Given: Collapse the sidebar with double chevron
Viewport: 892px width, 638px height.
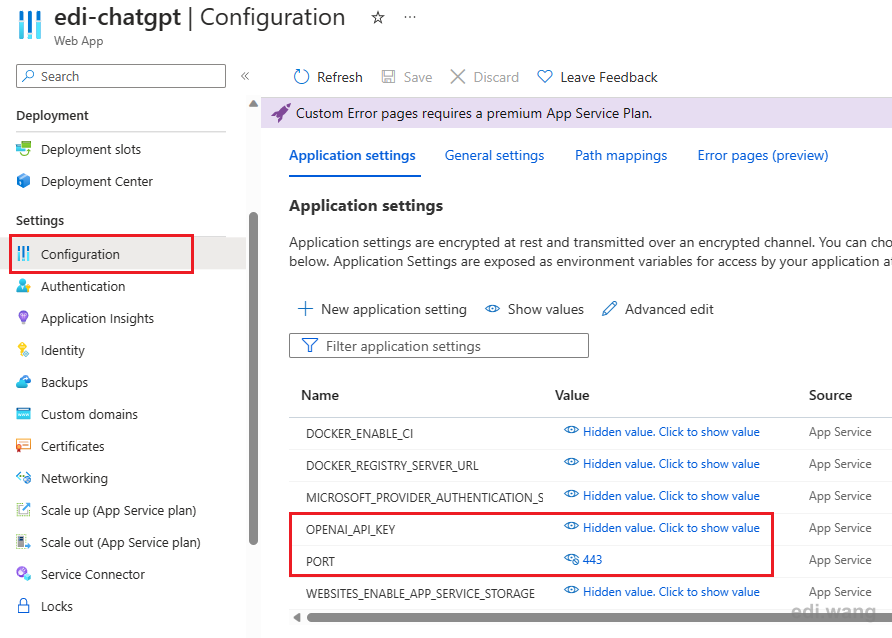Looking at the screenshot, I should (245, 76).
